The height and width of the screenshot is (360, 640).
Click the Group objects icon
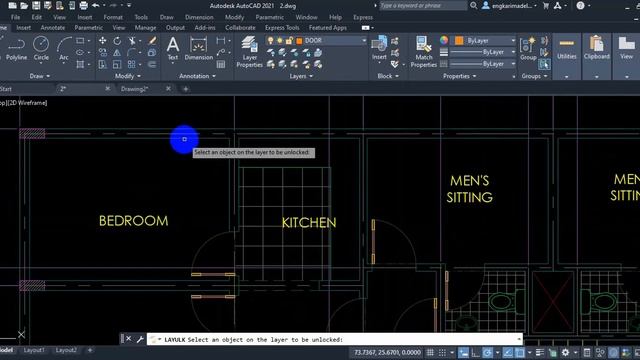[x=528, y=49]
